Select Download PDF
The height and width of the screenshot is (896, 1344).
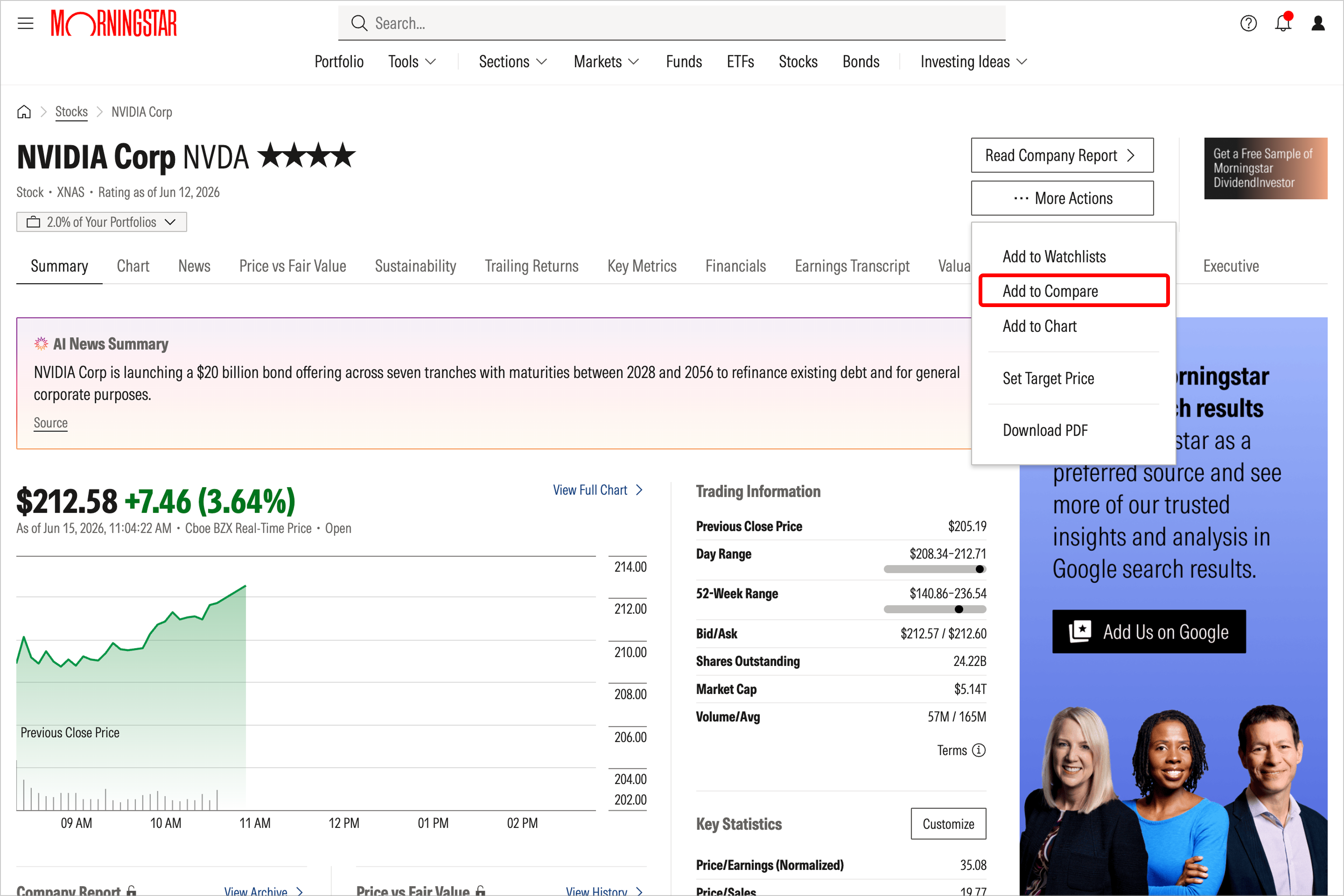[1045, 430]
